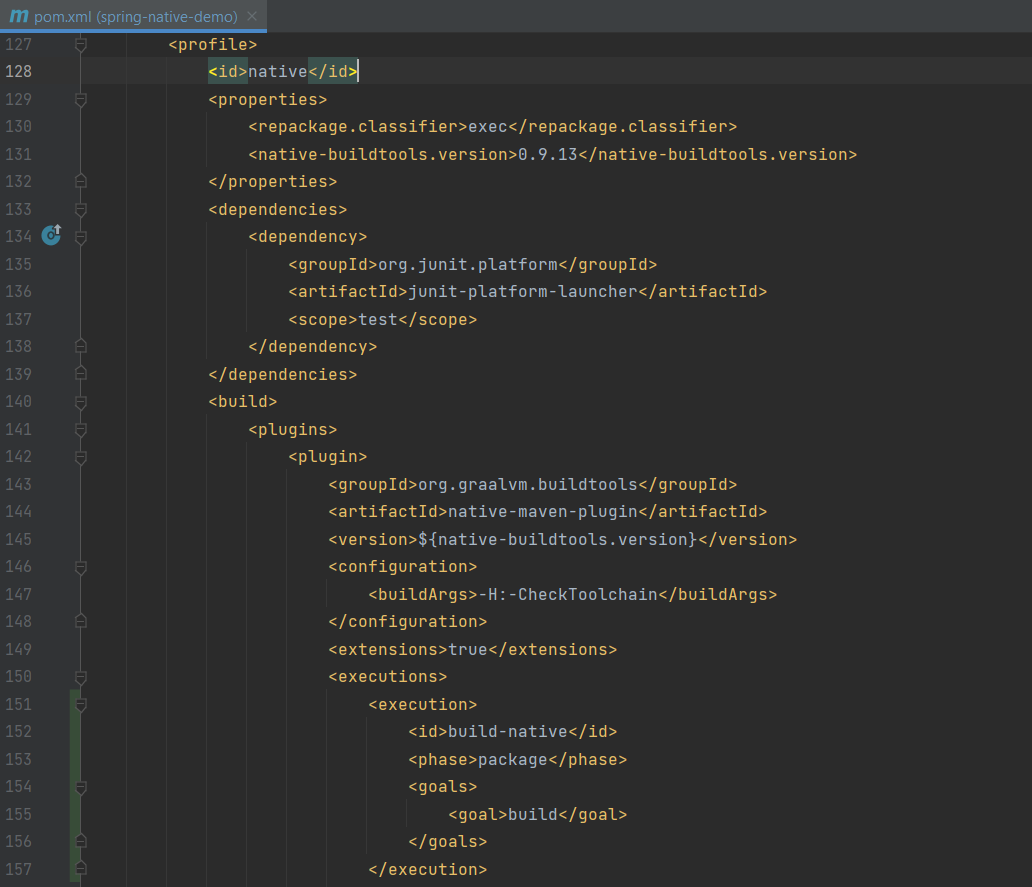
Task: Click '${native-buildtools.version}' property reference
Action: (x=557, y=540)
